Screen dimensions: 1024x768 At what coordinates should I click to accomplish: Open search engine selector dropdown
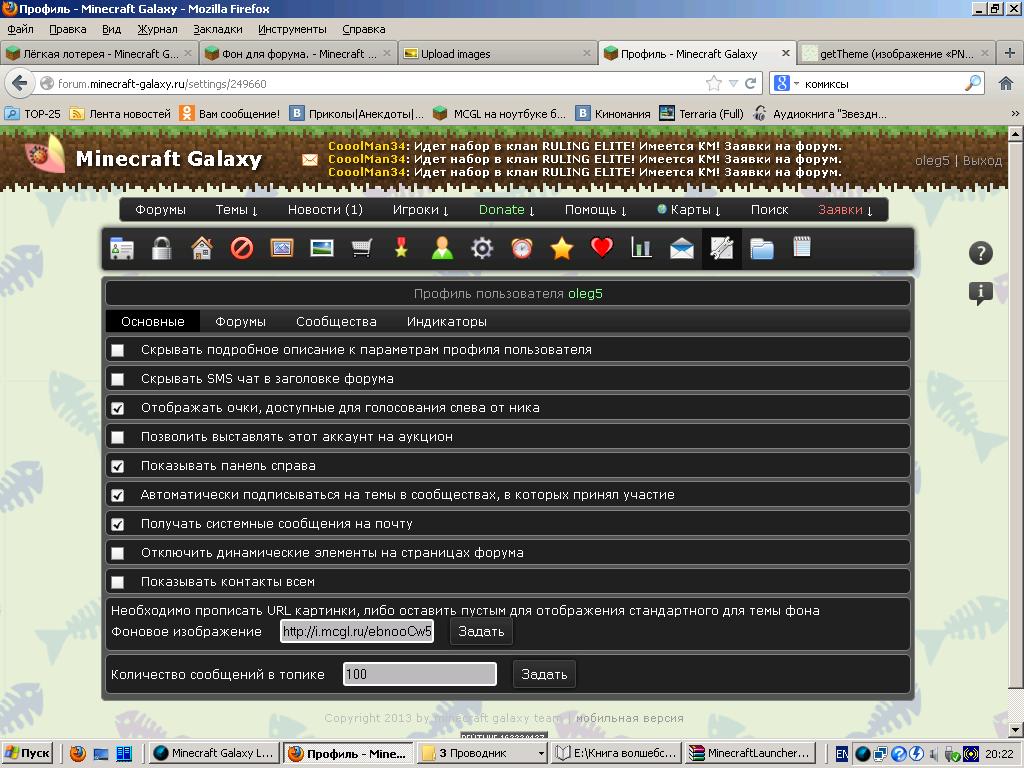[786, 84]
